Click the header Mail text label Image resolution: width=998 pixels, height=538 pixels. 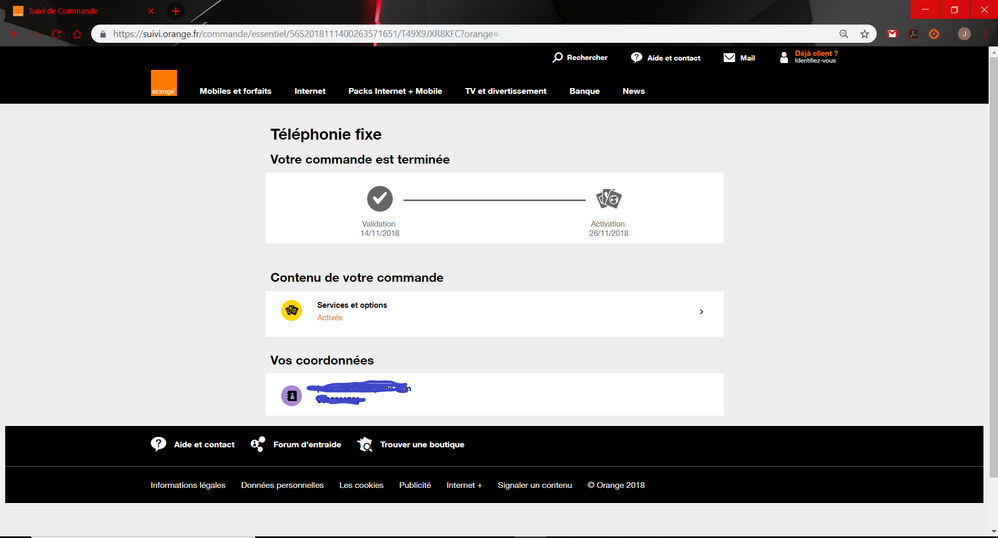tap(748, 58)
